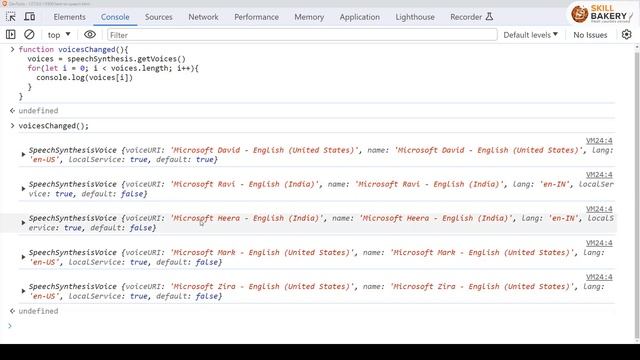Expand the Microsoft Mark voice object
The image size is (640, 360).
(23, 257)
